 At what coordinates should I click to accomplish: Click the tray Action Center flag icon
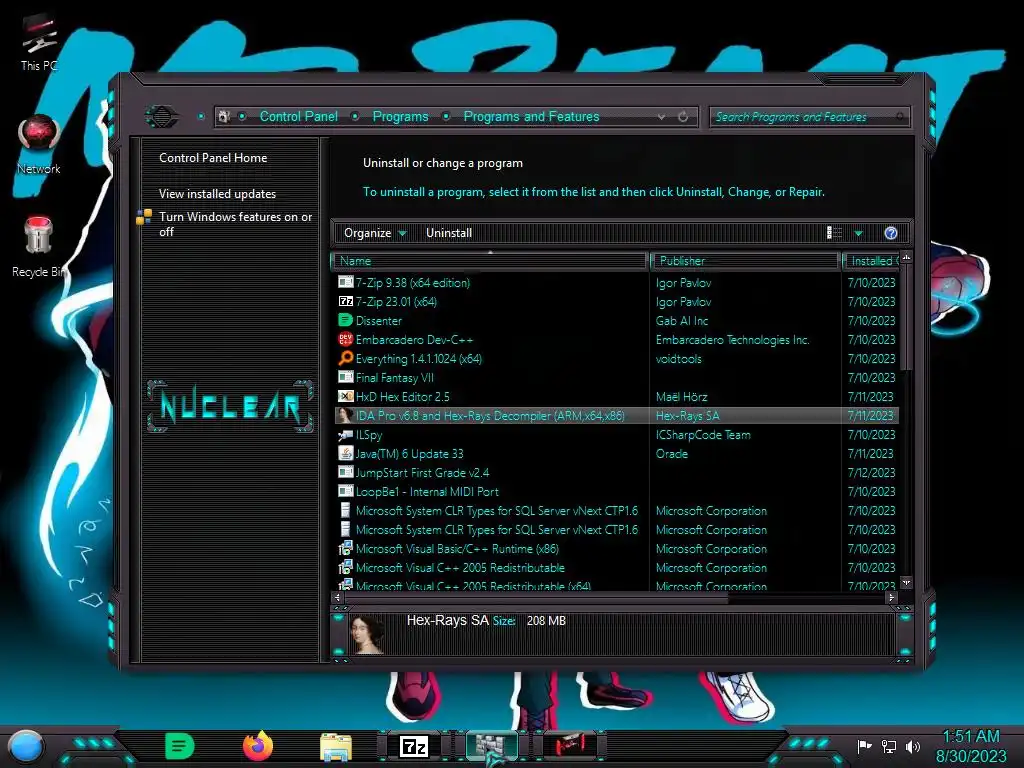click(864, 746)
